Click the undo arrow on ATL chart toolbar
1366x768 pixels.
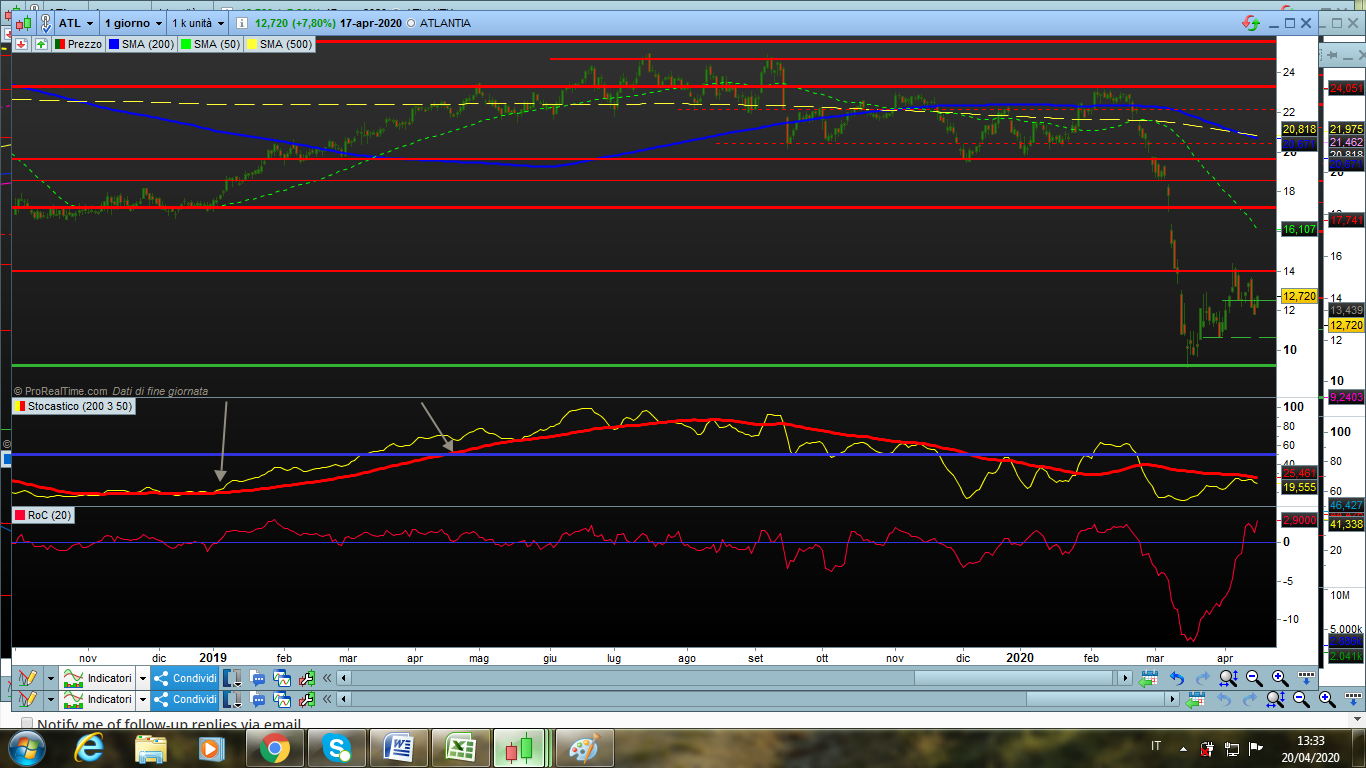click(x=1177, y=677)
